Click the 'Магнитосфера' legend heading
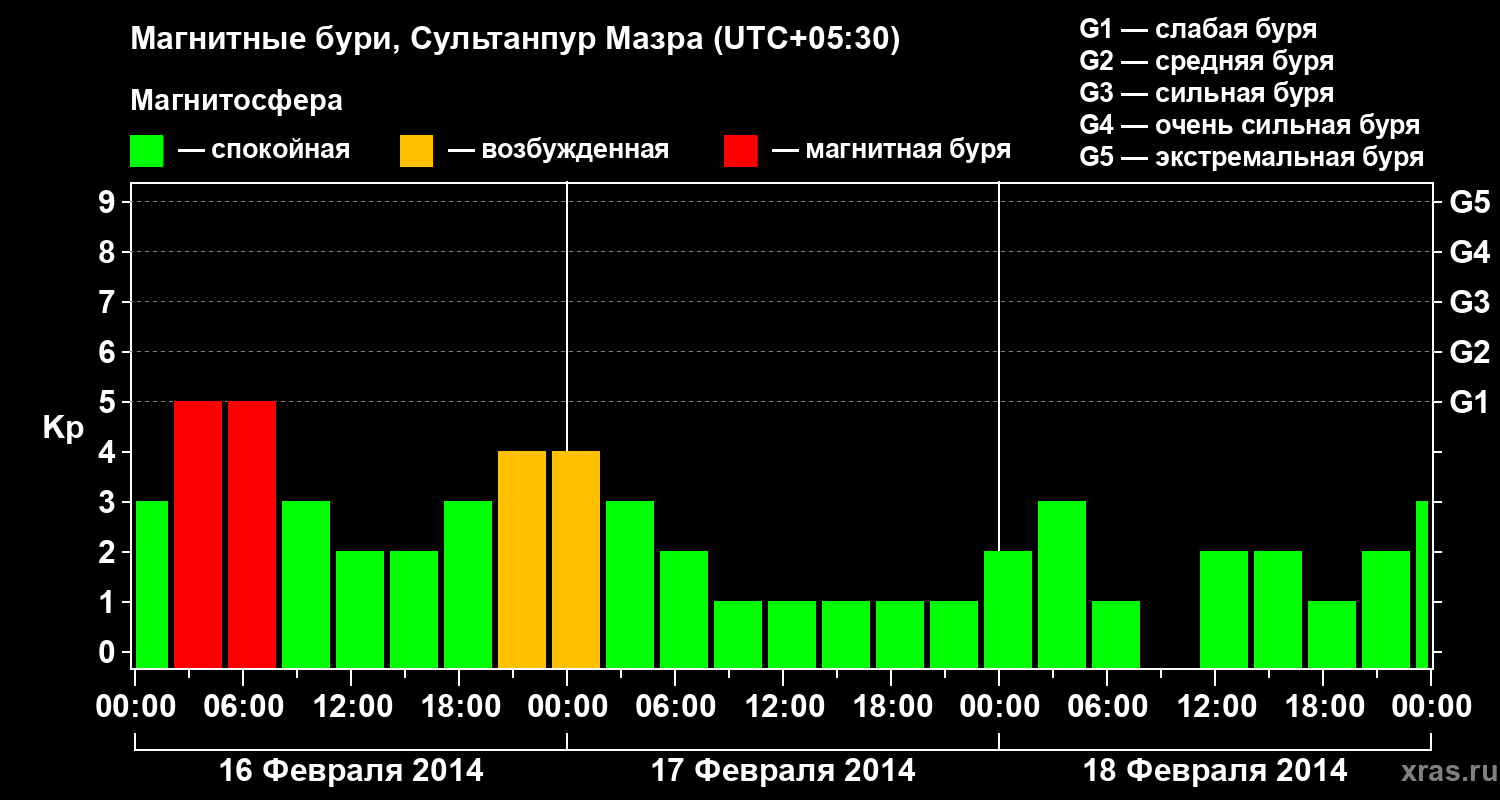 (236, 101)
